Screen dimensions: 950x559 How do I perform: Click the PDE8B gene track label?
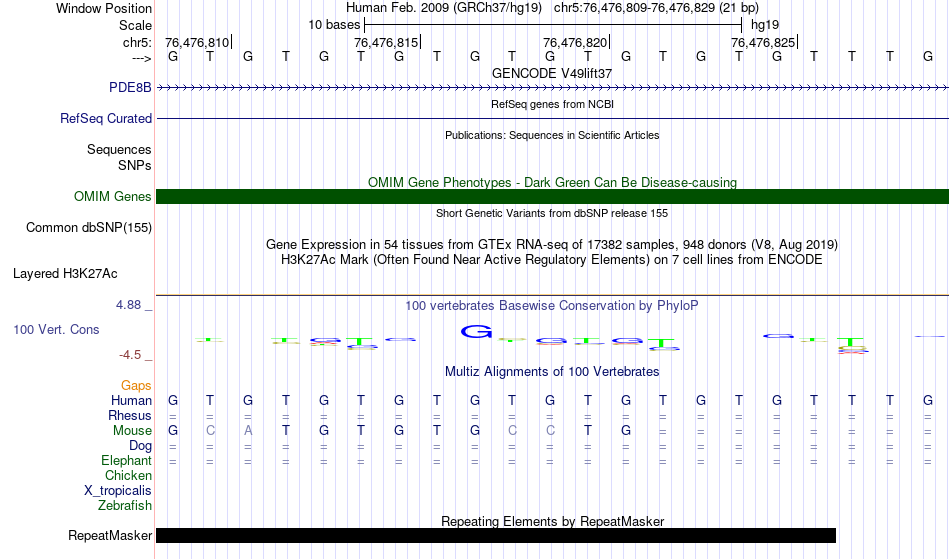[x=130, y=87]
